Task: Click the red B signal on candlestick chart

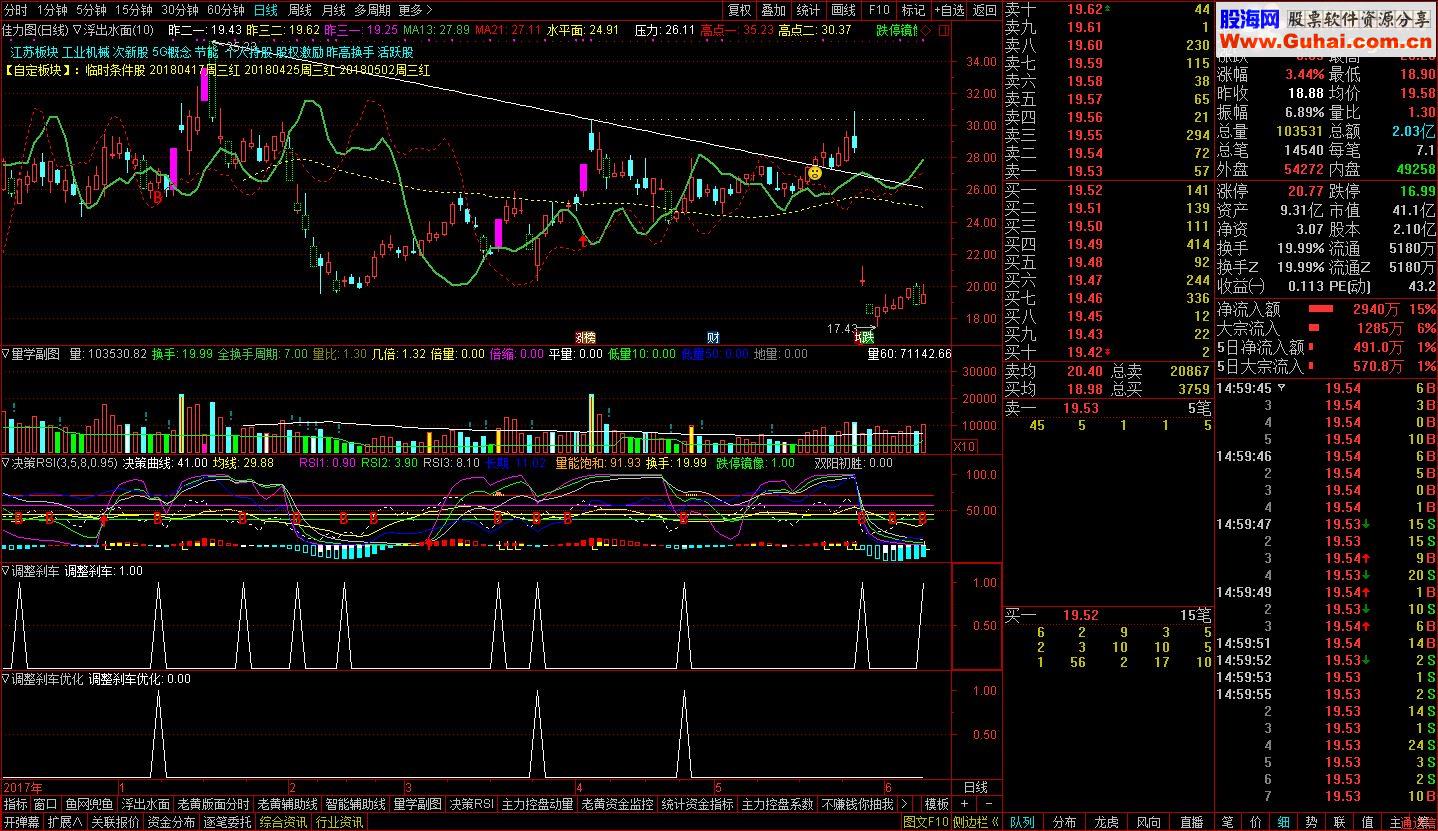Action: click(156, 198)
